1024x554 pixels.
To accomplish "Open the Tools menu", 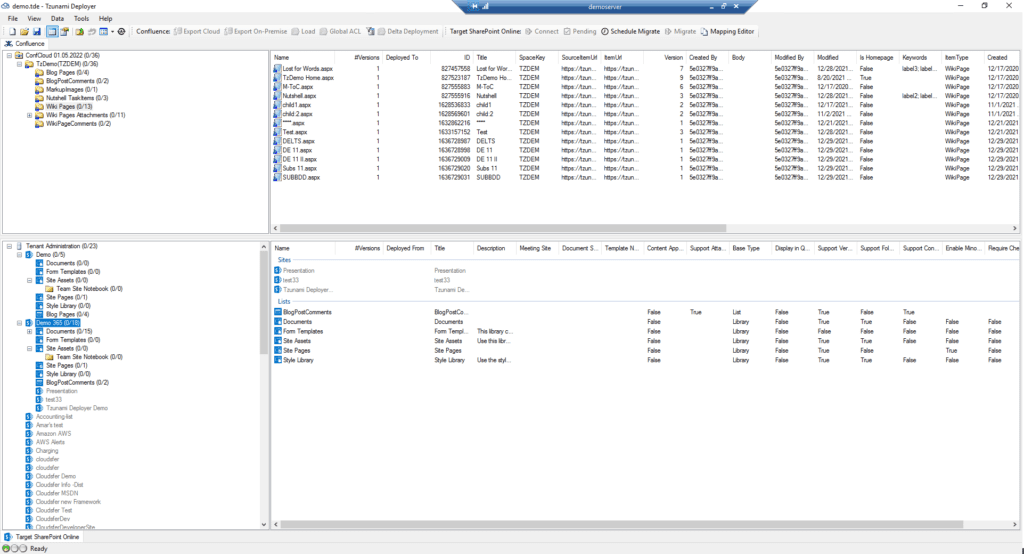I will coord(81,18).
